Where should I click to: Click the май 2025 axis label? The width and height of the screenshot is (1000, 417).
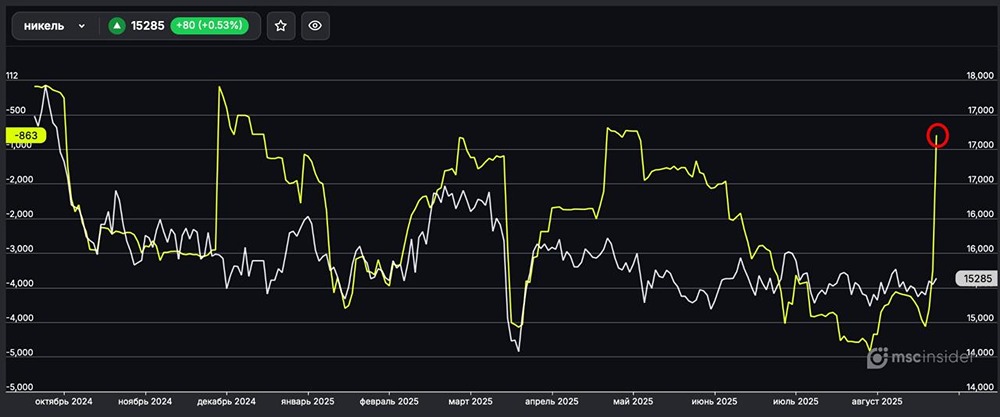tap(625, 401)
